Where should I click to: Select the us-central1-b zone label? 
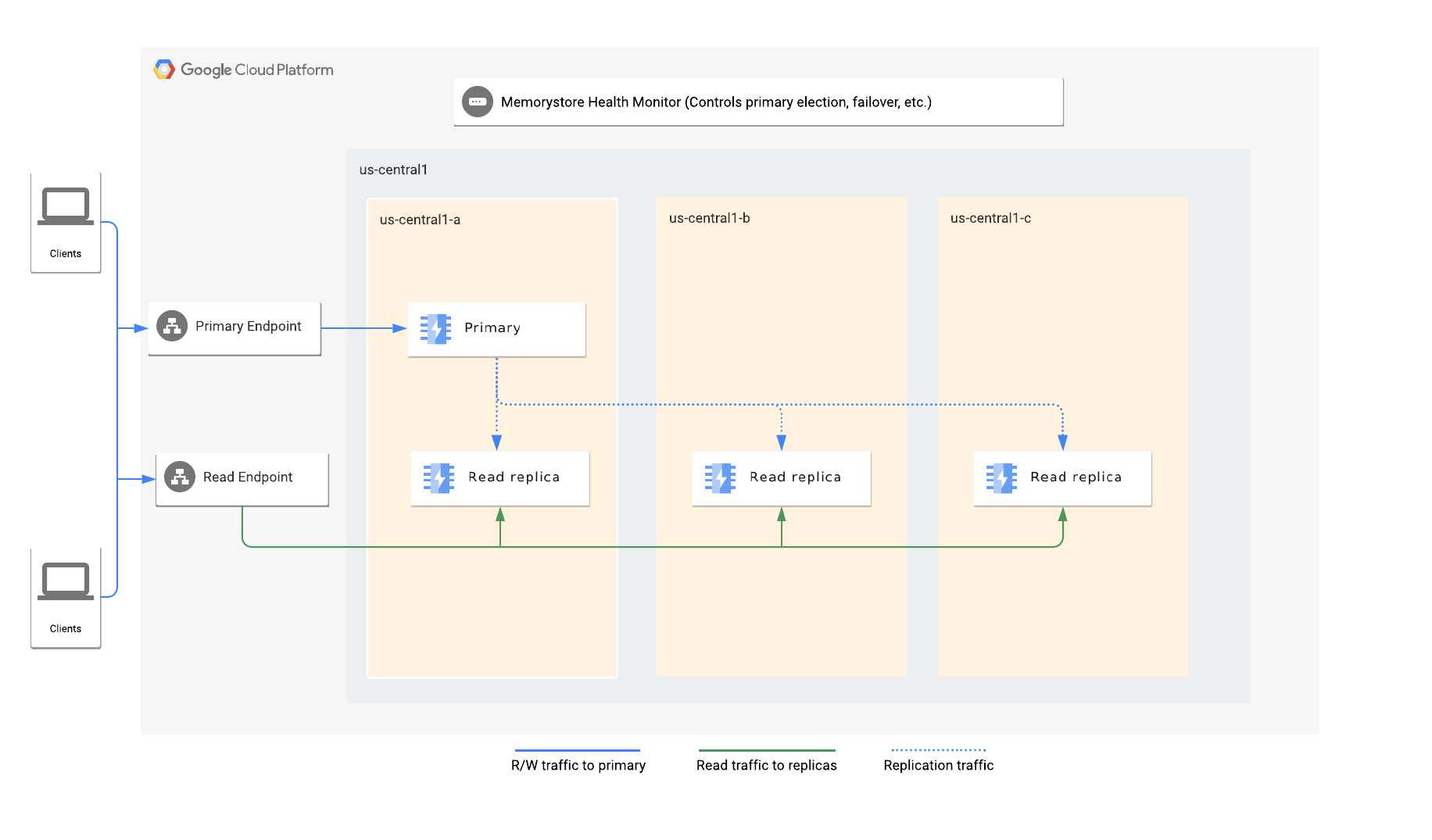tap(709, 219)
